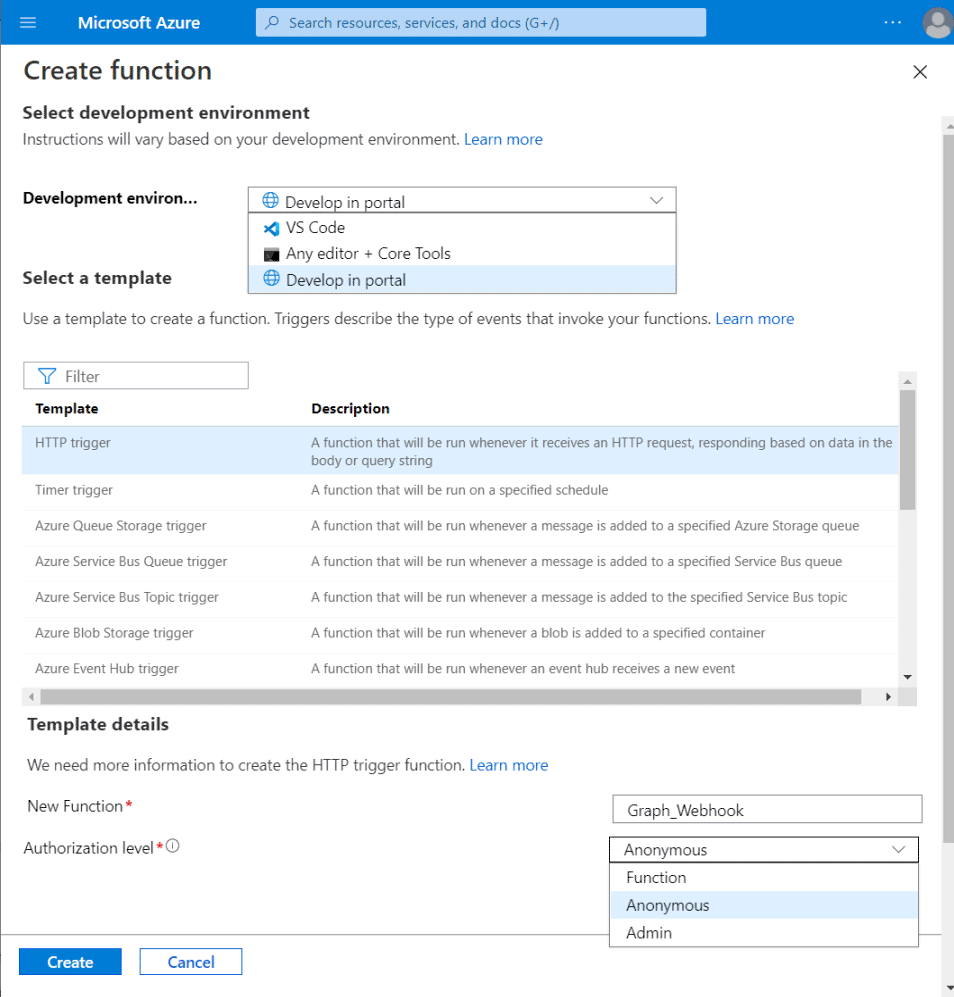Open Learn more about development environments
Image resolution: width=954 pixels, height=997 pixels.
503,139
